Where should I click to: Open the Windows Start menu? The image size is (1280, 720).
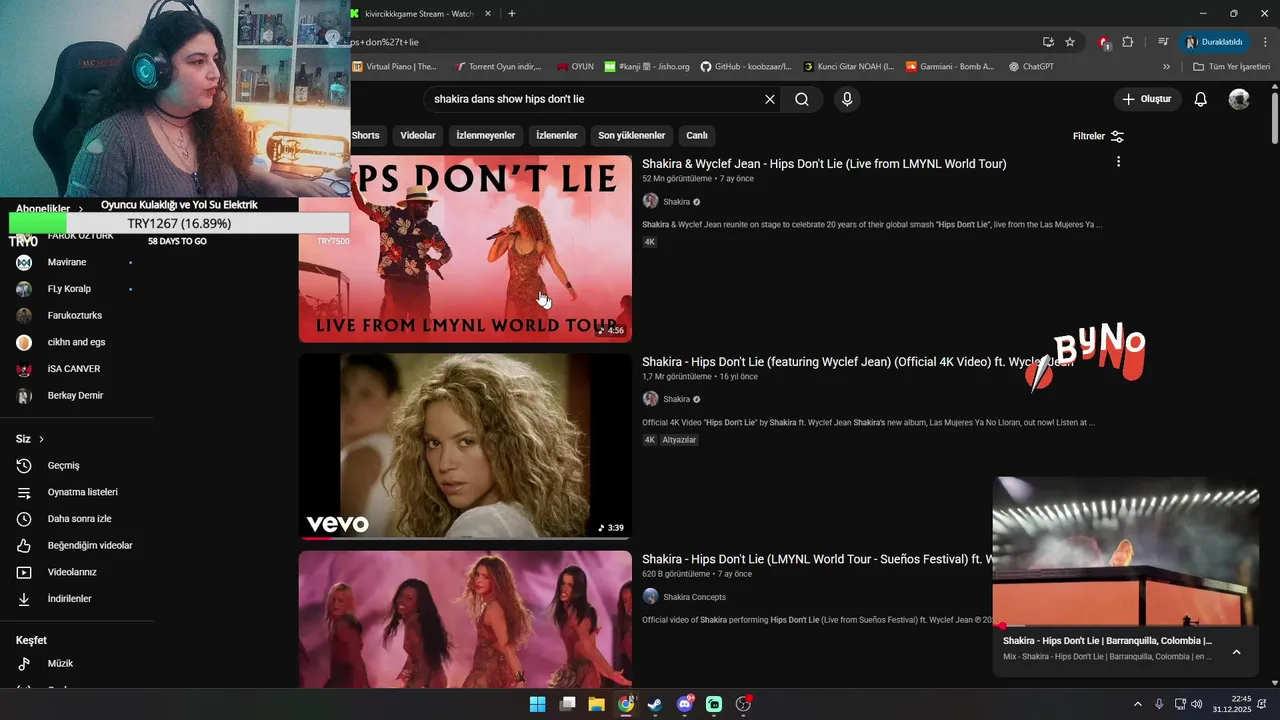[538, 704]
